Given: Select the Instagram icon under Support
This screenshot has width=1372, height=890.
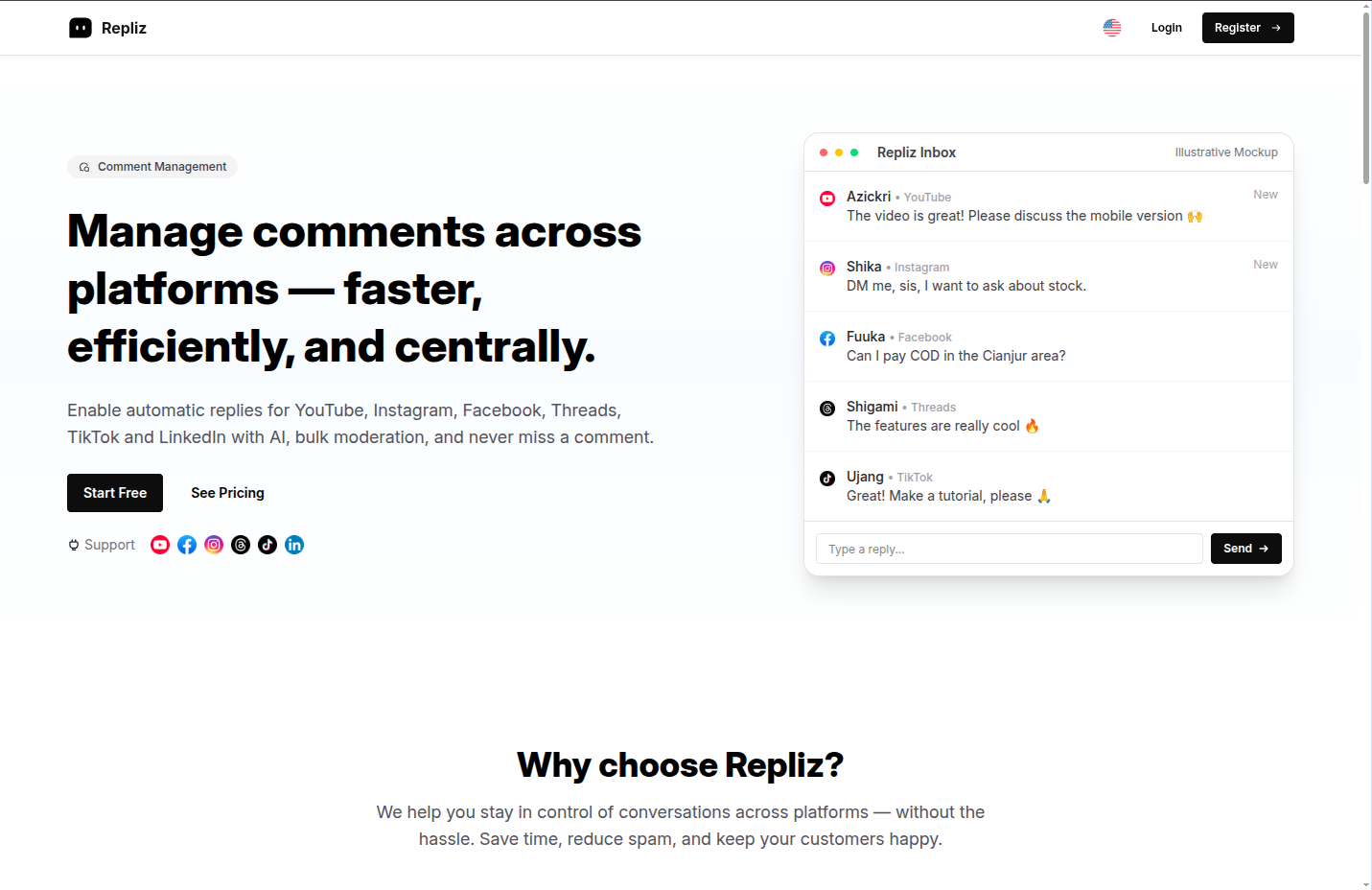Looking at the screenshot, I should click(x=214, y=545).
